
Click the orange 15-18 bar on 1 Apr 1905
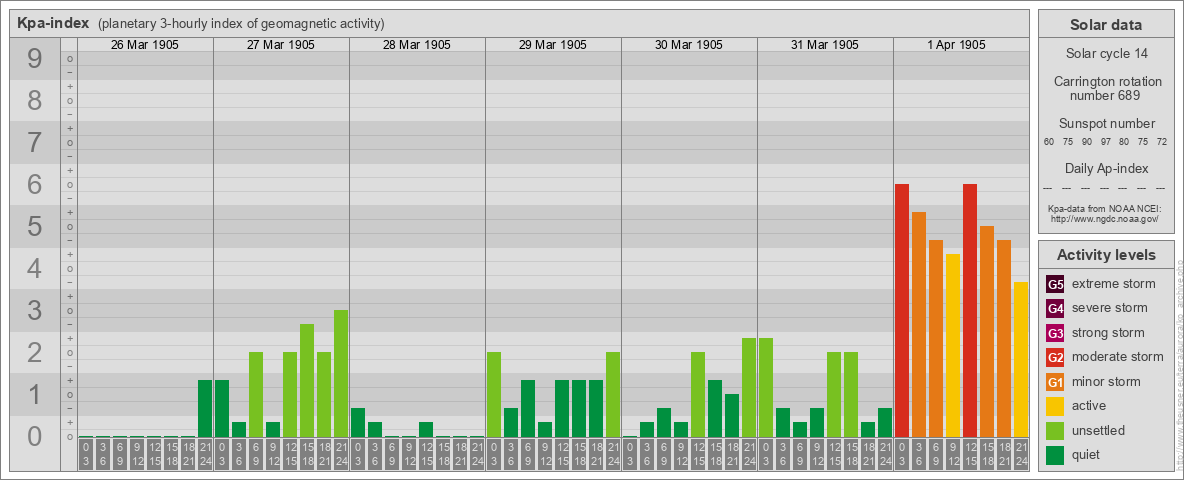point(987,332)
